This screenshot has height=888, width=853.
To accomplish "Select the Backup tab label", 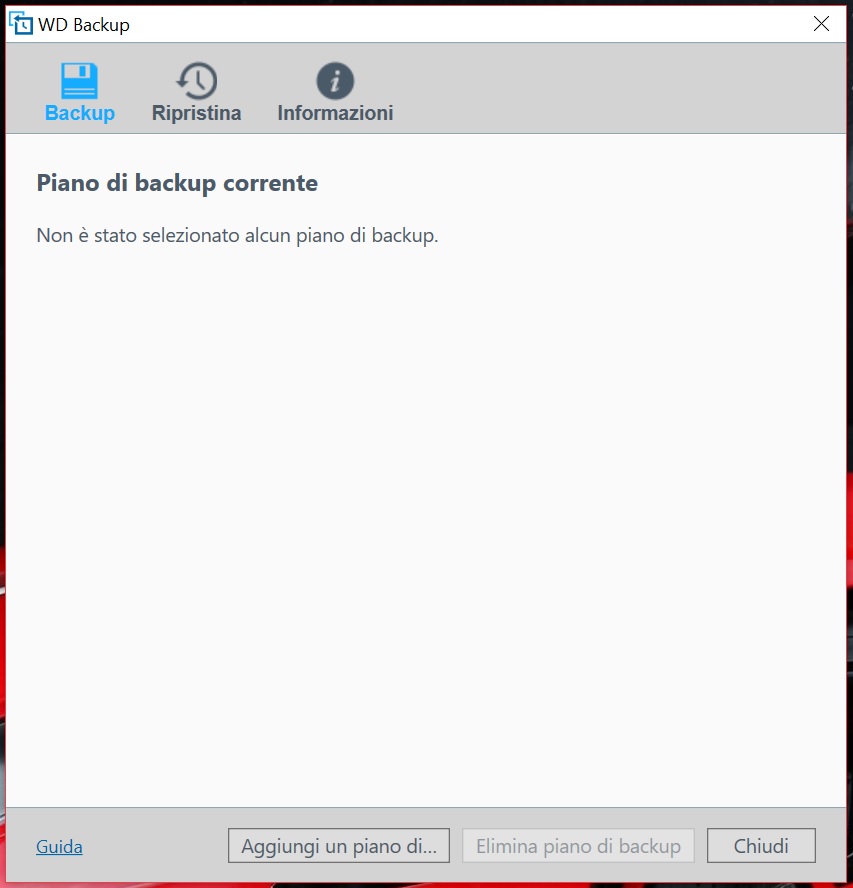I will click(80, 113).
